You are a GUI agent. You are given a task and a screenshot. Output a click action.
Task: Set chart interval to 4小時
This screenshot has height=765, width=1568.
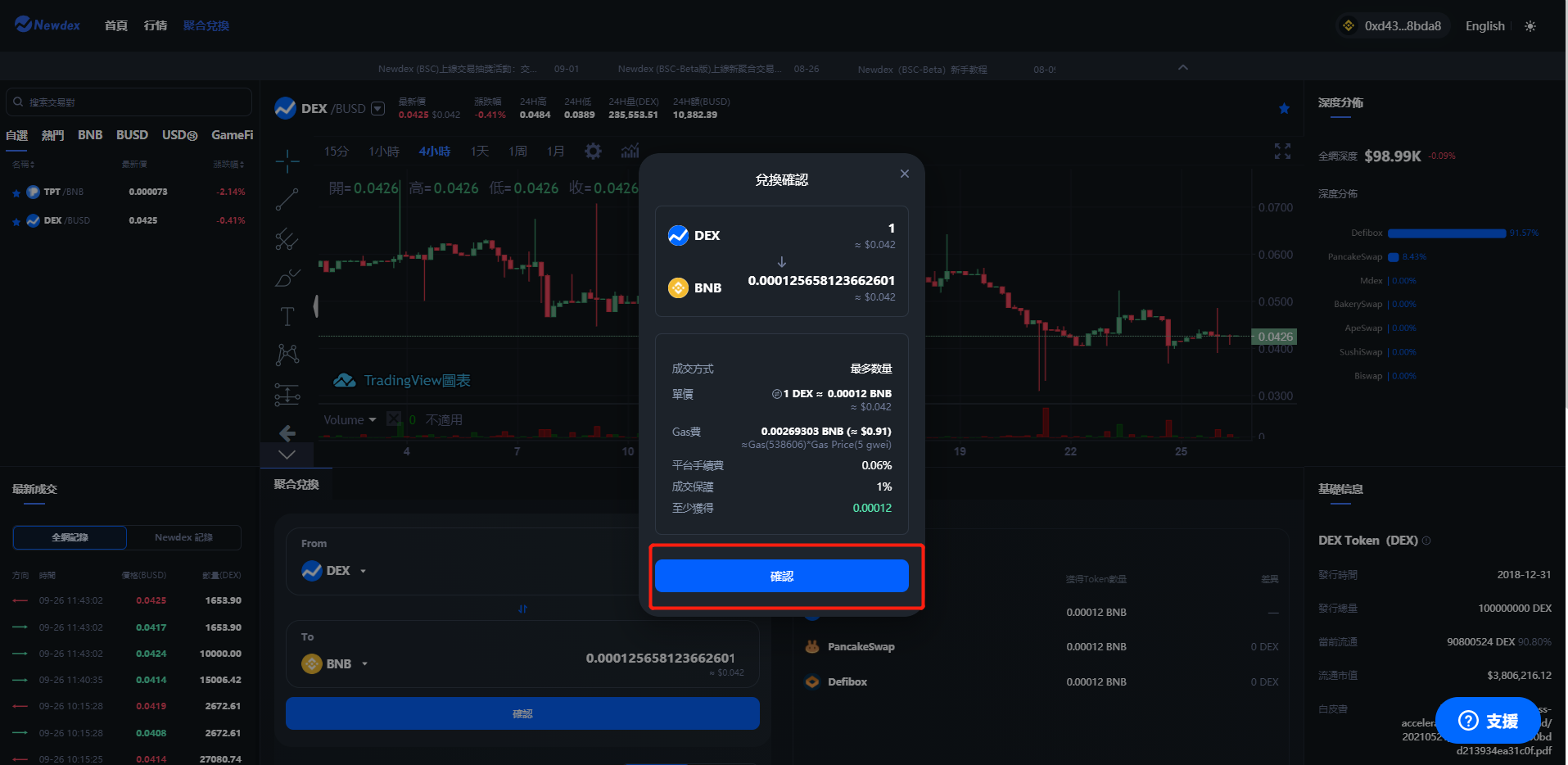(435, 152)
